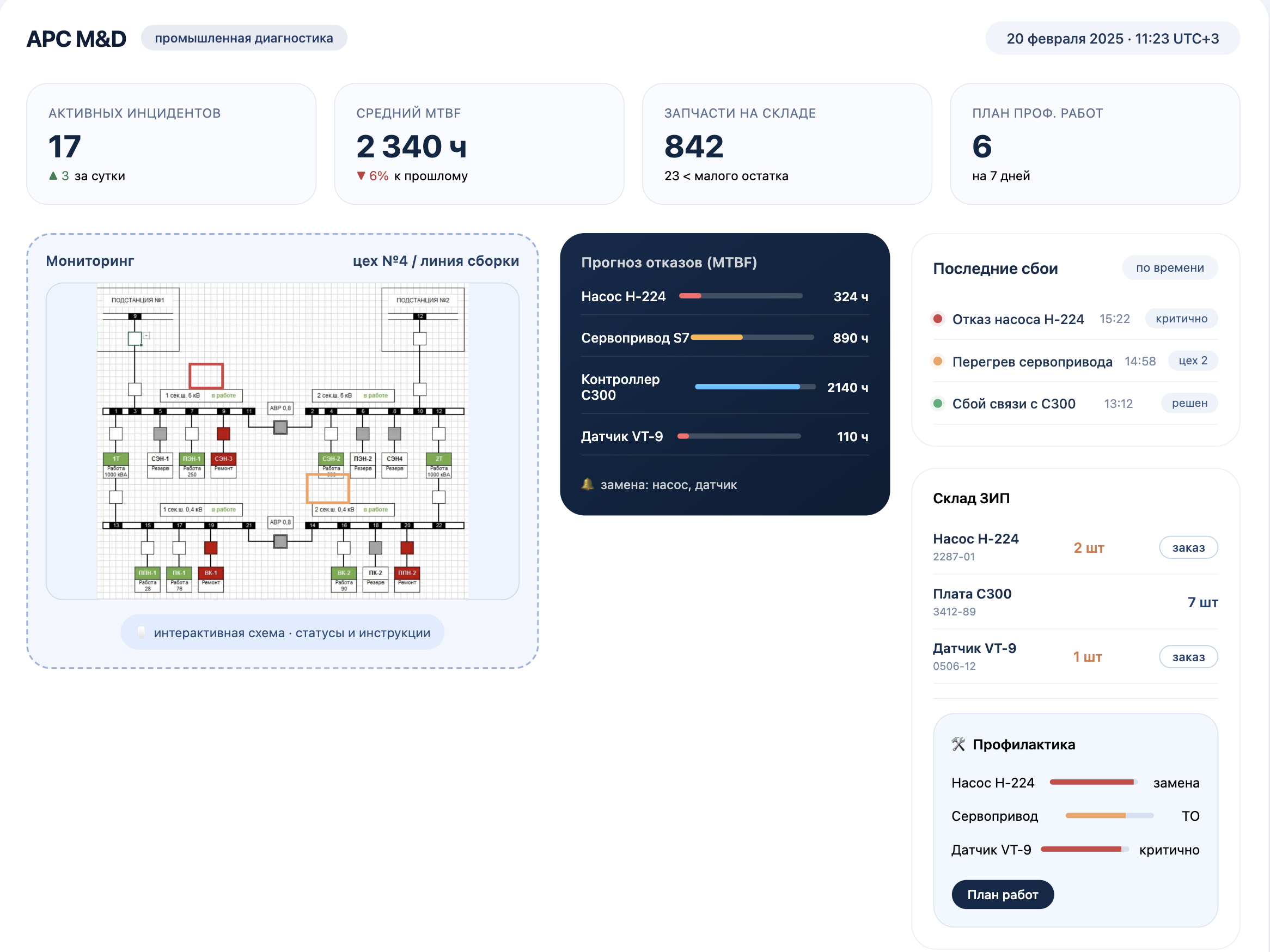The width and height of the screenshot is (1270, 952).
Task: Open the по времени sort selector
Action: click(x=1170, y=267)
